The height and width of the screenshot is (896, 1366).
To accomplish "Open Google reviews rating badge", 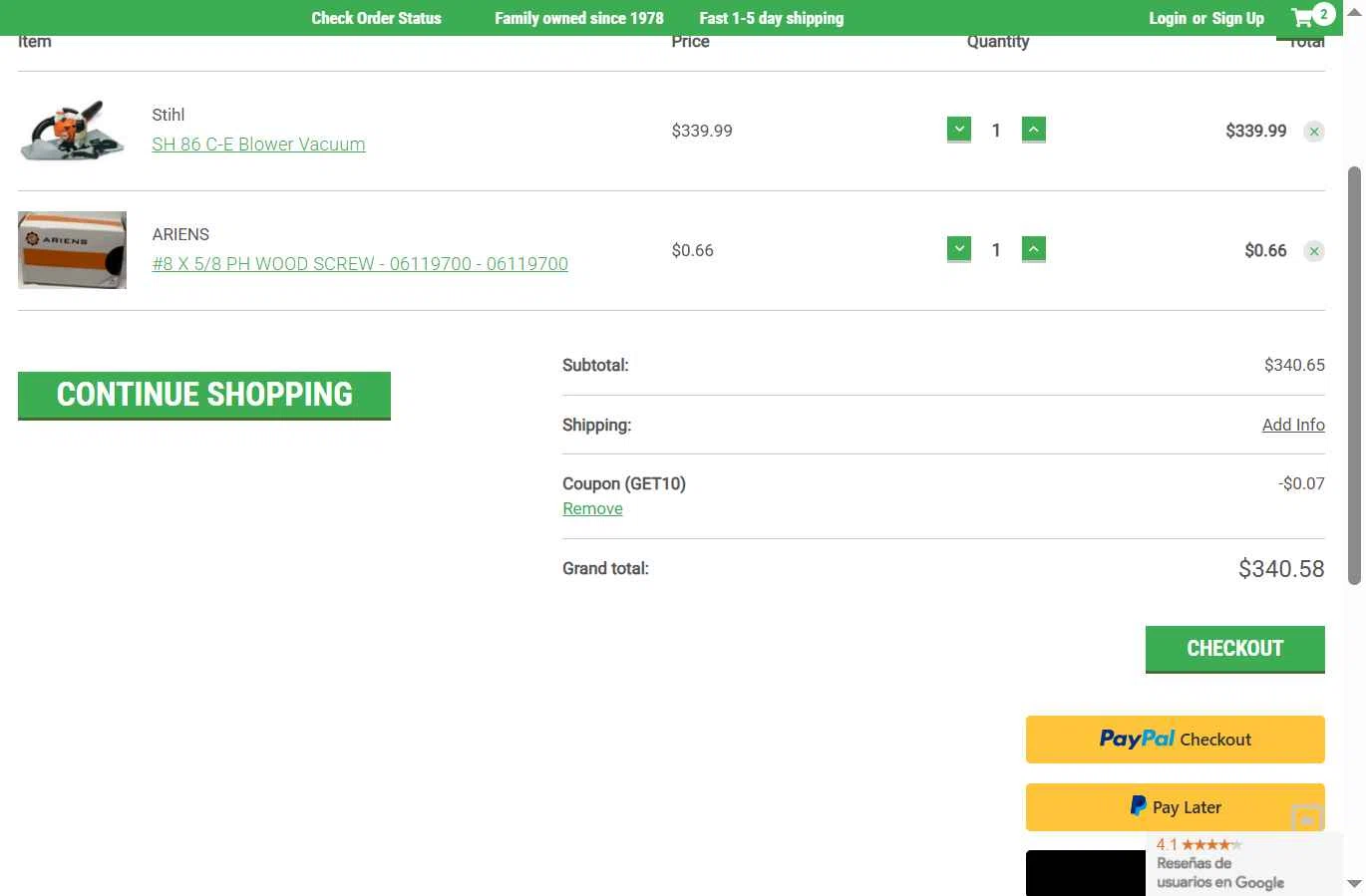I will click(x=1244, y=864).
